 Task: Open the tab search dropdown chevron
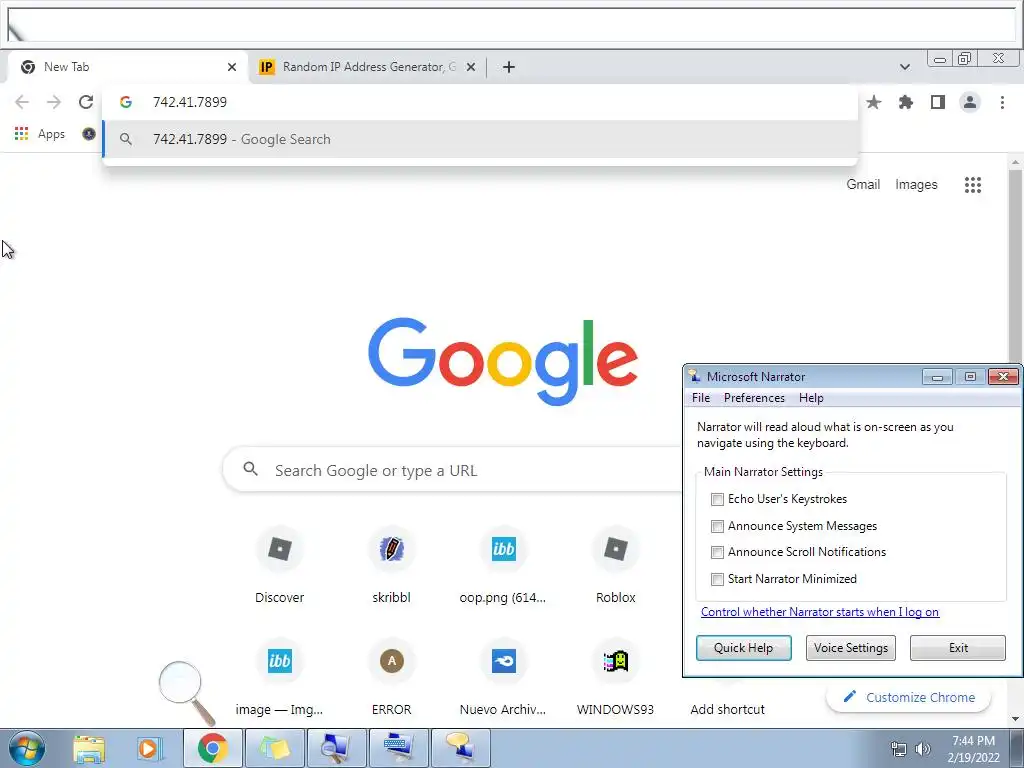click(904, 67)
